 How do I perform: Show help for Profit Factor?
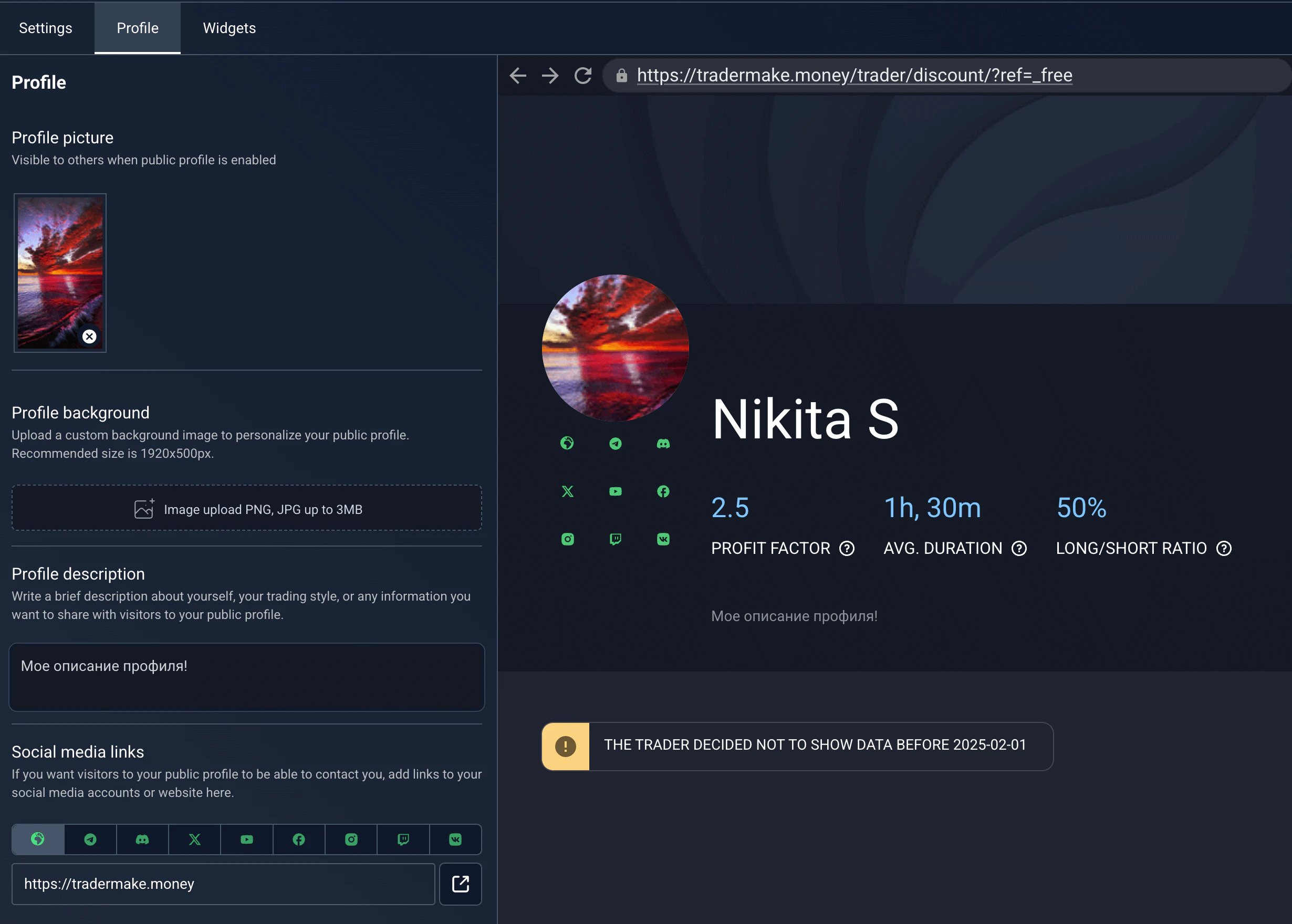pyautogui.click(x=847, y=548)
